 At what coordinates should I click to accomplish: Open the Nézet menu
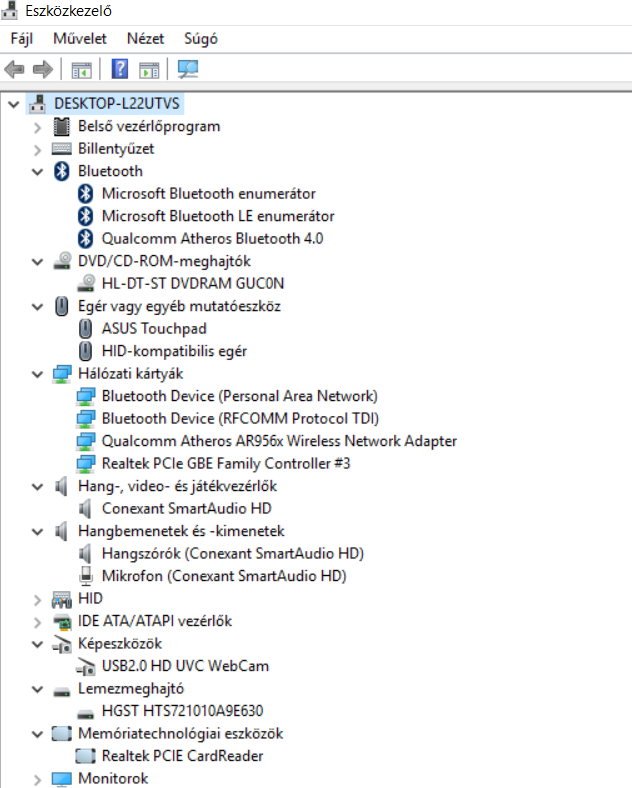[145, 39]
